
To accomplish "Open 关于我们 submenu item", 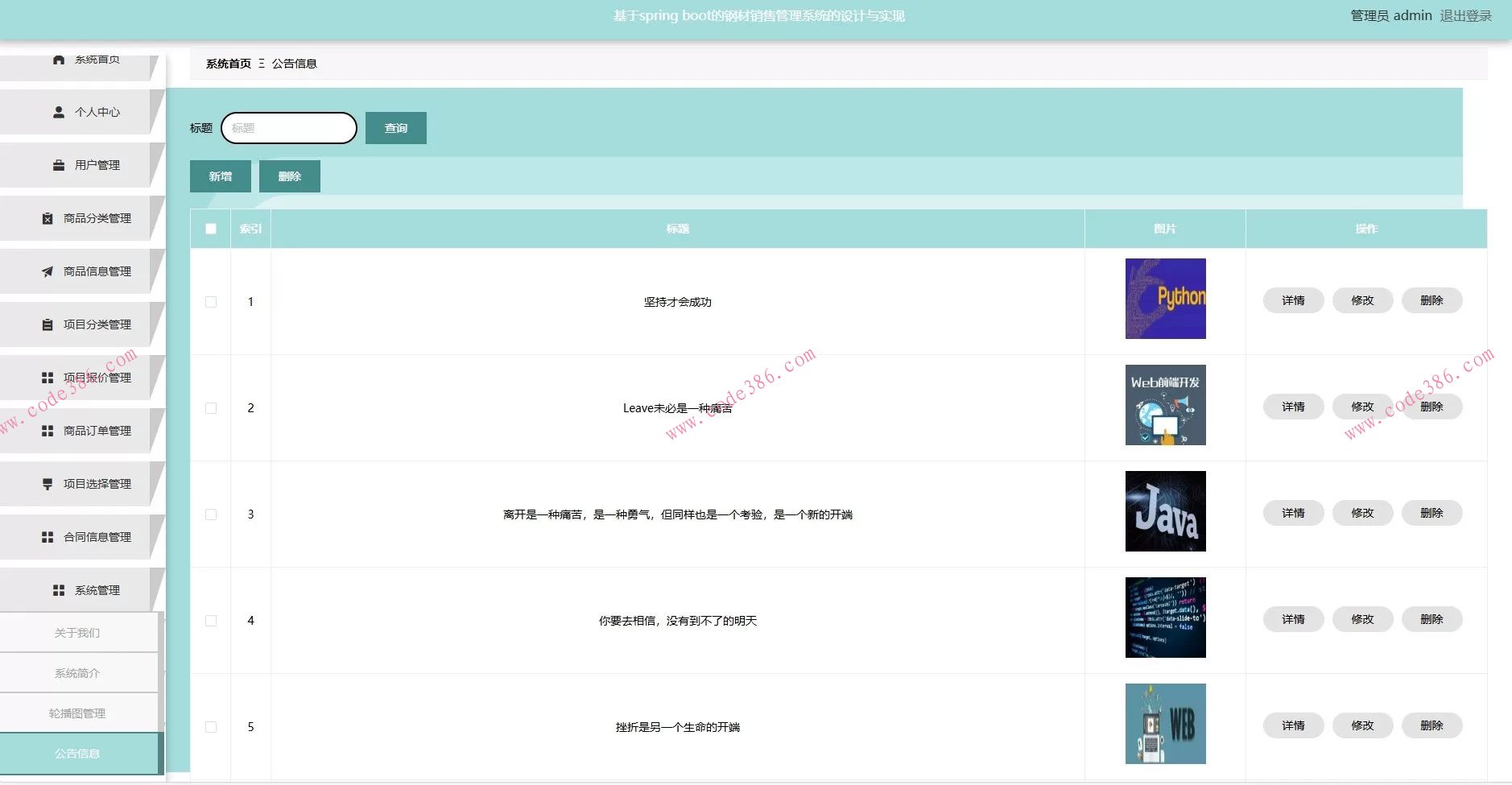I will point(79,633).
